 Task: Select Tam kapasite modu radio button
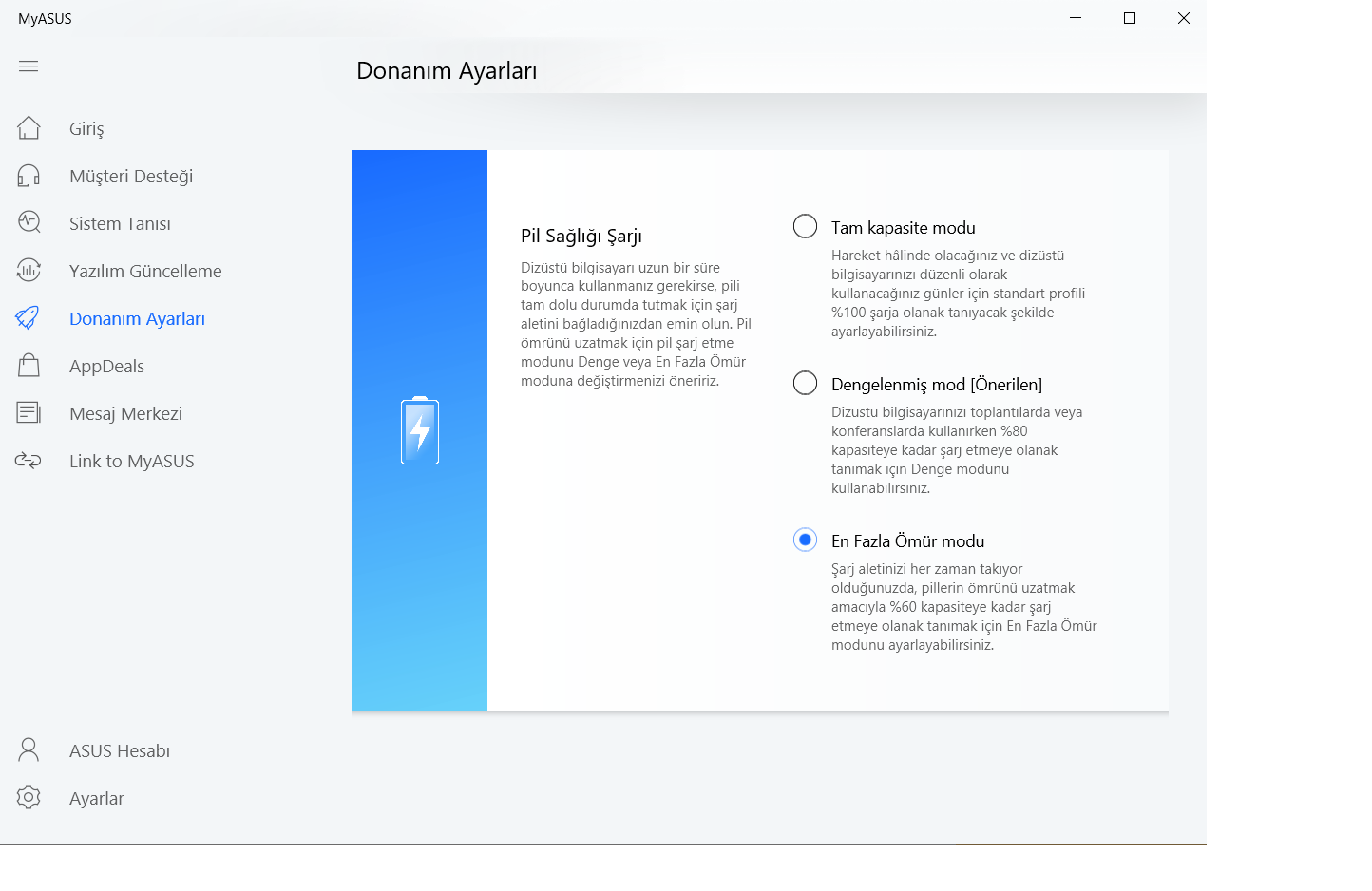click(805, 226)
